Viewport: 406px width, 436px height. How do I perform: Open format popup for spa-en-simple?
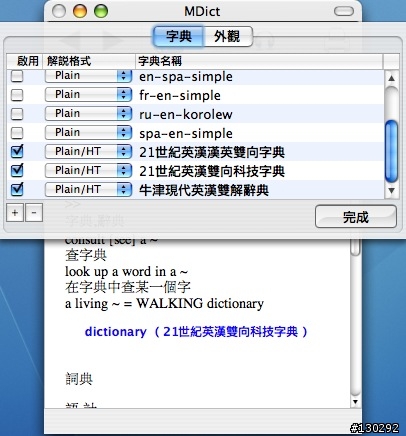coord(88,133)
